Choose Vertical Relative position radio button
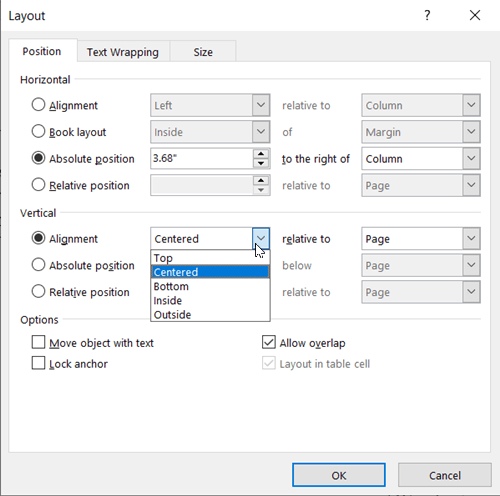500x496 pixels. tap(38, 291)
